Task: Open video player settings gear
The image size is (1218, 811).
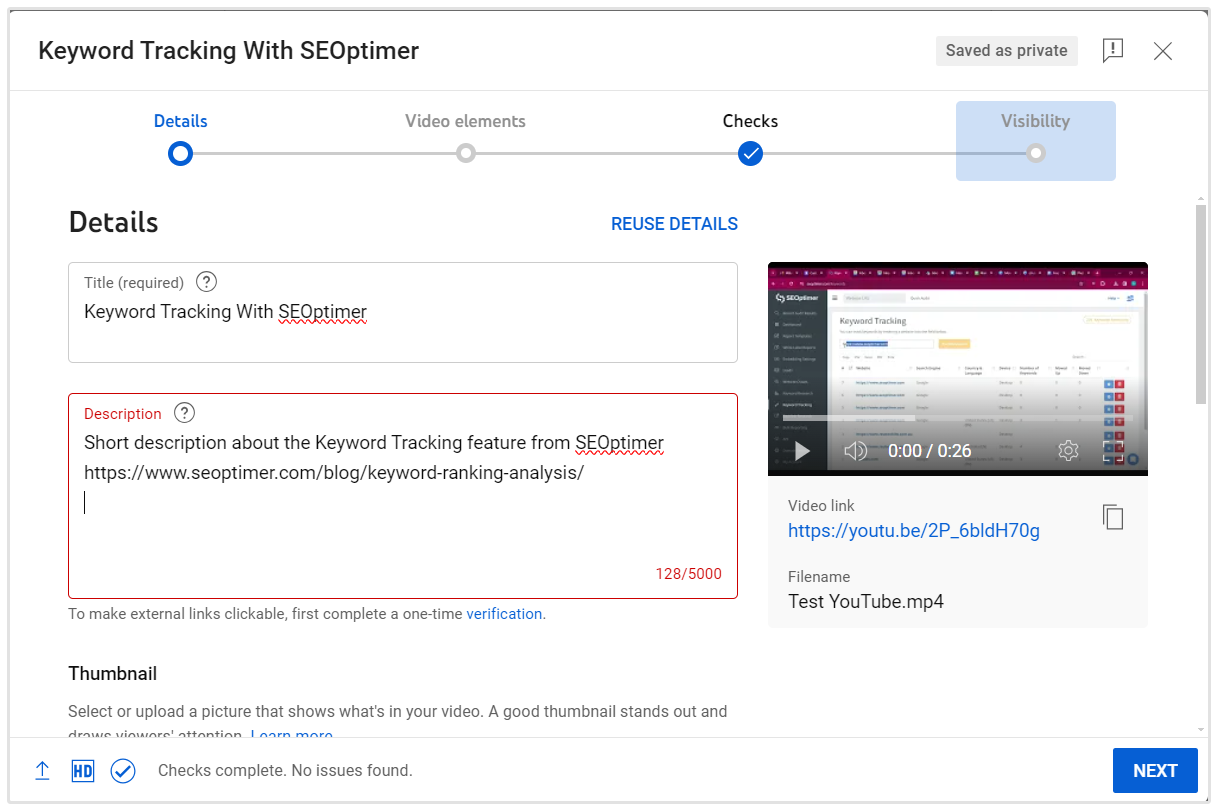Action: coord(1068,451)
